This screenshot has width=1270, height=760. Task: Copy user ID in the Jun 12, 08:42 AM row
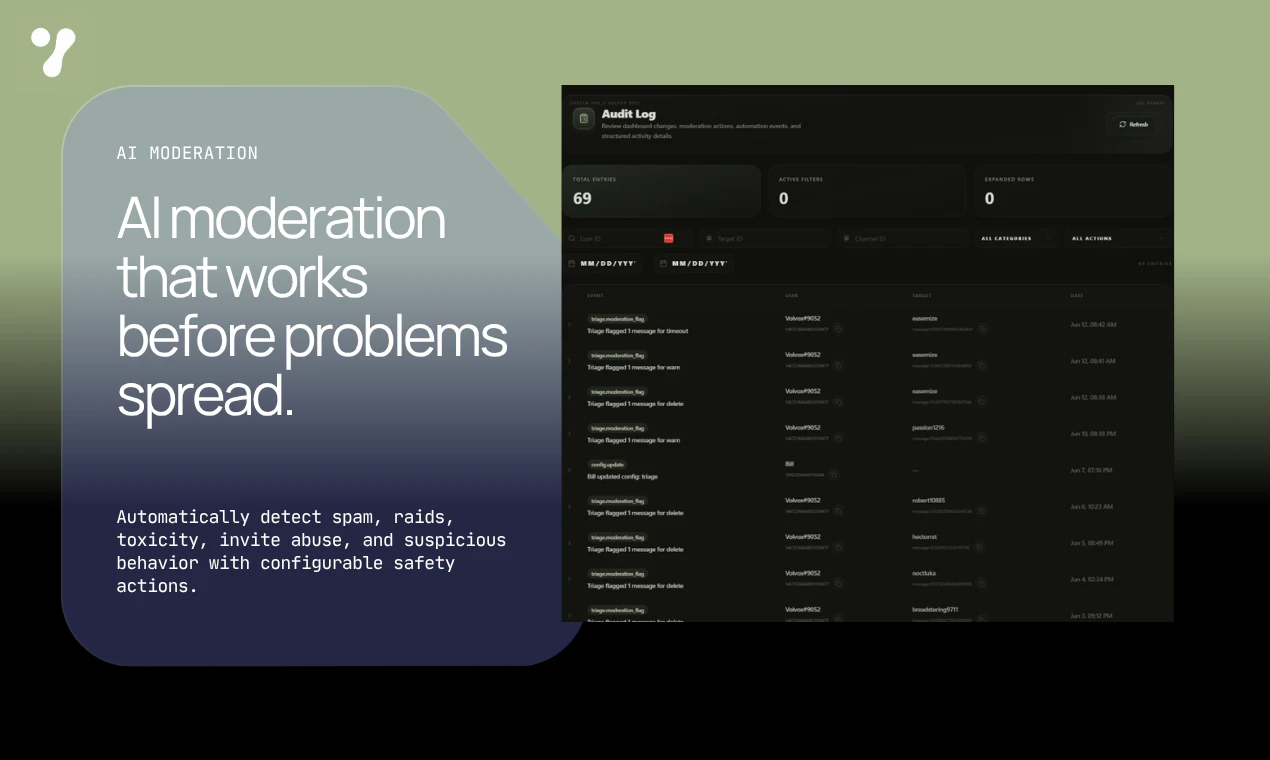pyautogui.click(x=838, y=329)
